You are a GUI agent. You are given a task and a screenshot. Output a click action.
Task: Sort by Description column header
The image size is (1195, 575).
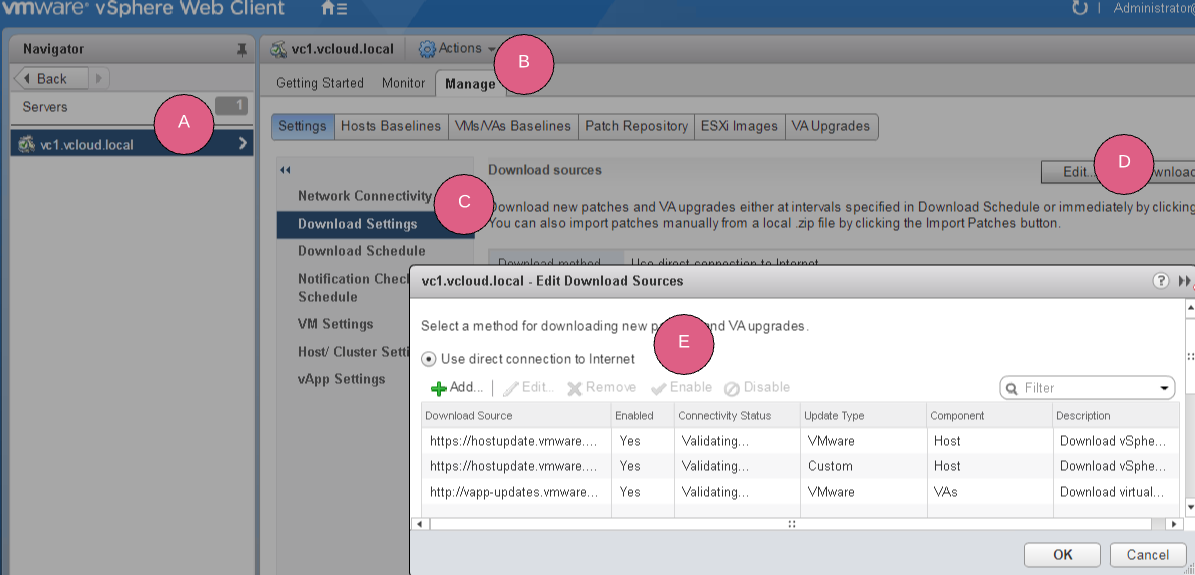[1116, 416]
